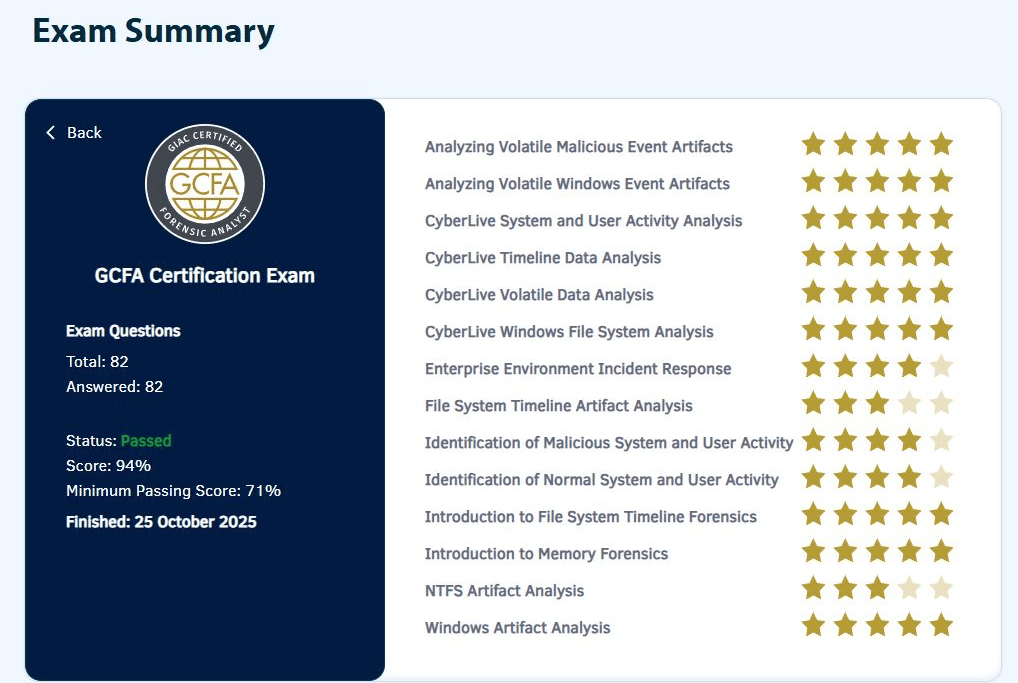Click Finished: 25 October 2025 text
The width and height of the screenshot is (1018, 683).
(161, 522)
